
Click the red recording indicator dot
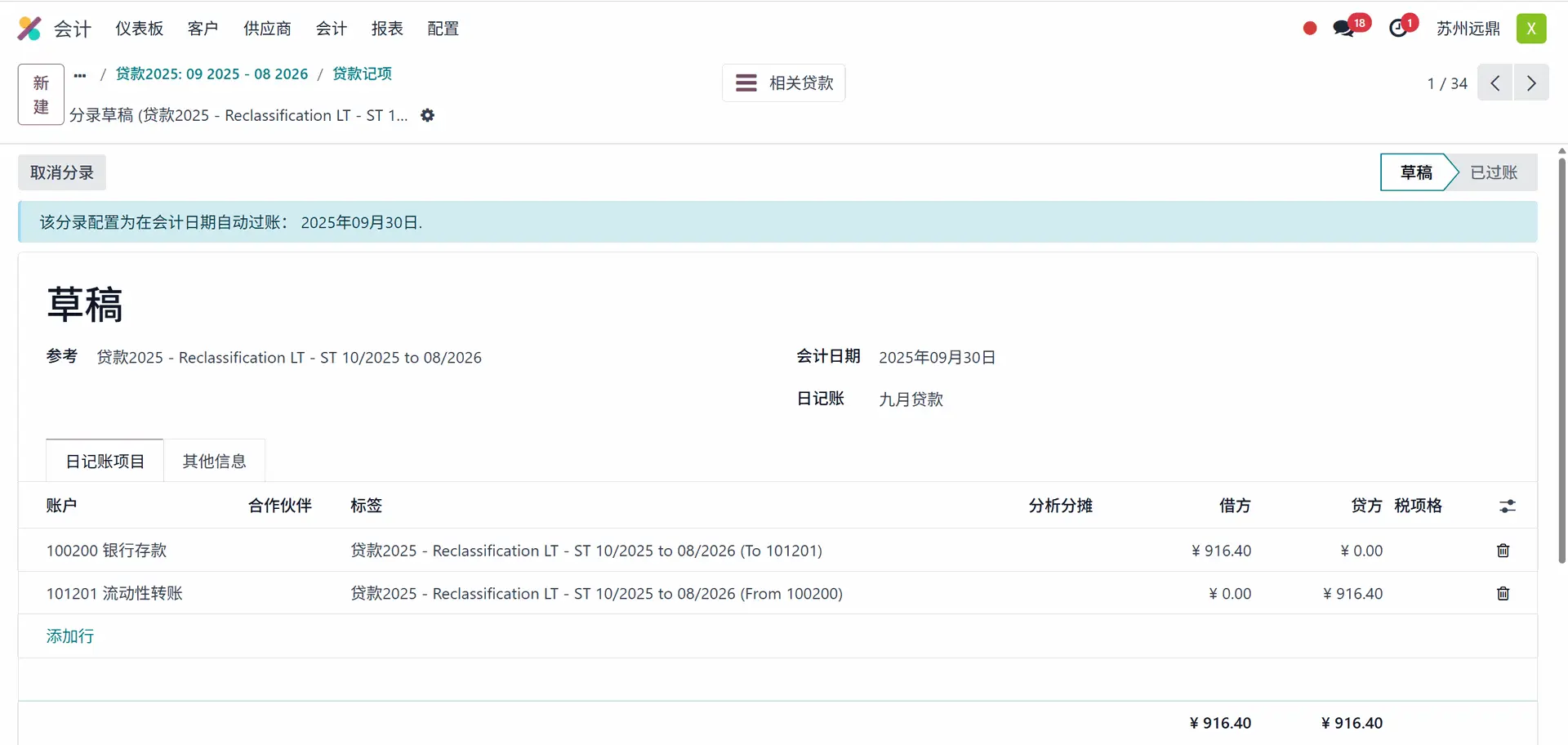click(x=1310, y=29)
